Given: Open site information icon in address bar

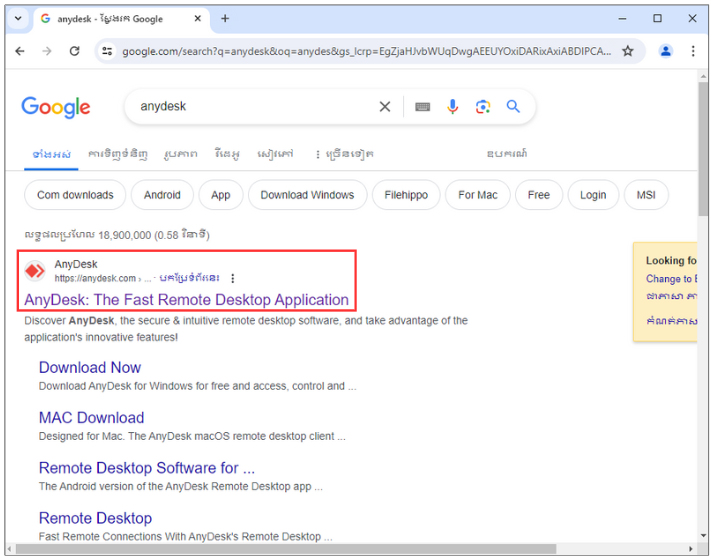Looking at the screenshot, I should (107, 51).
